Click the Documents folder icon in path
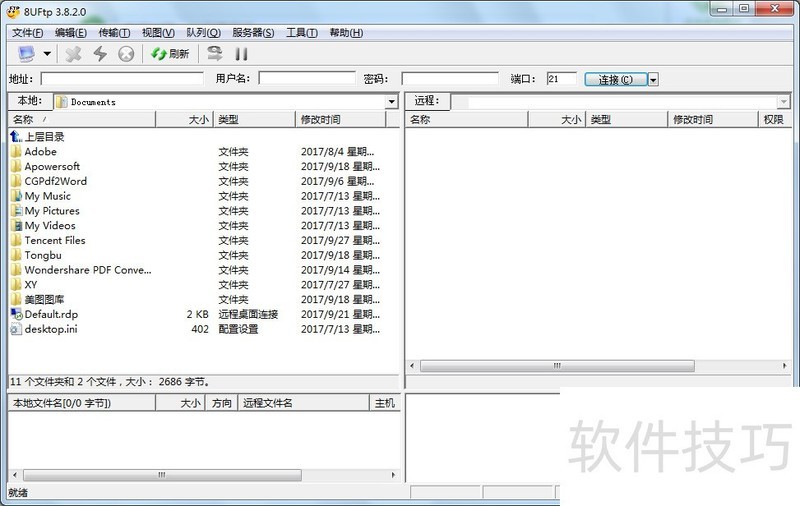This screenshot has height=506, width=800. point(62,102)
